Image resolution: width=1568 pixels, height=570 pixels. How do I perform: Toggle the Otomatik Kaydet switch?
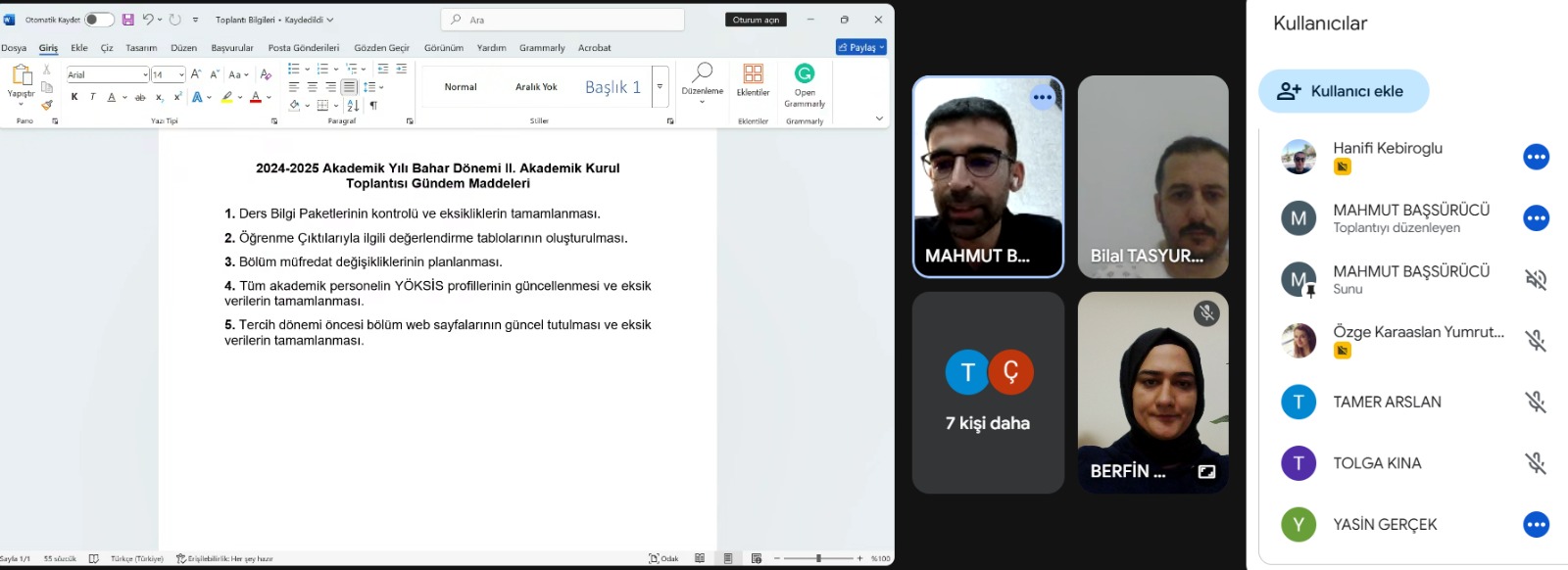click(99, 20)
